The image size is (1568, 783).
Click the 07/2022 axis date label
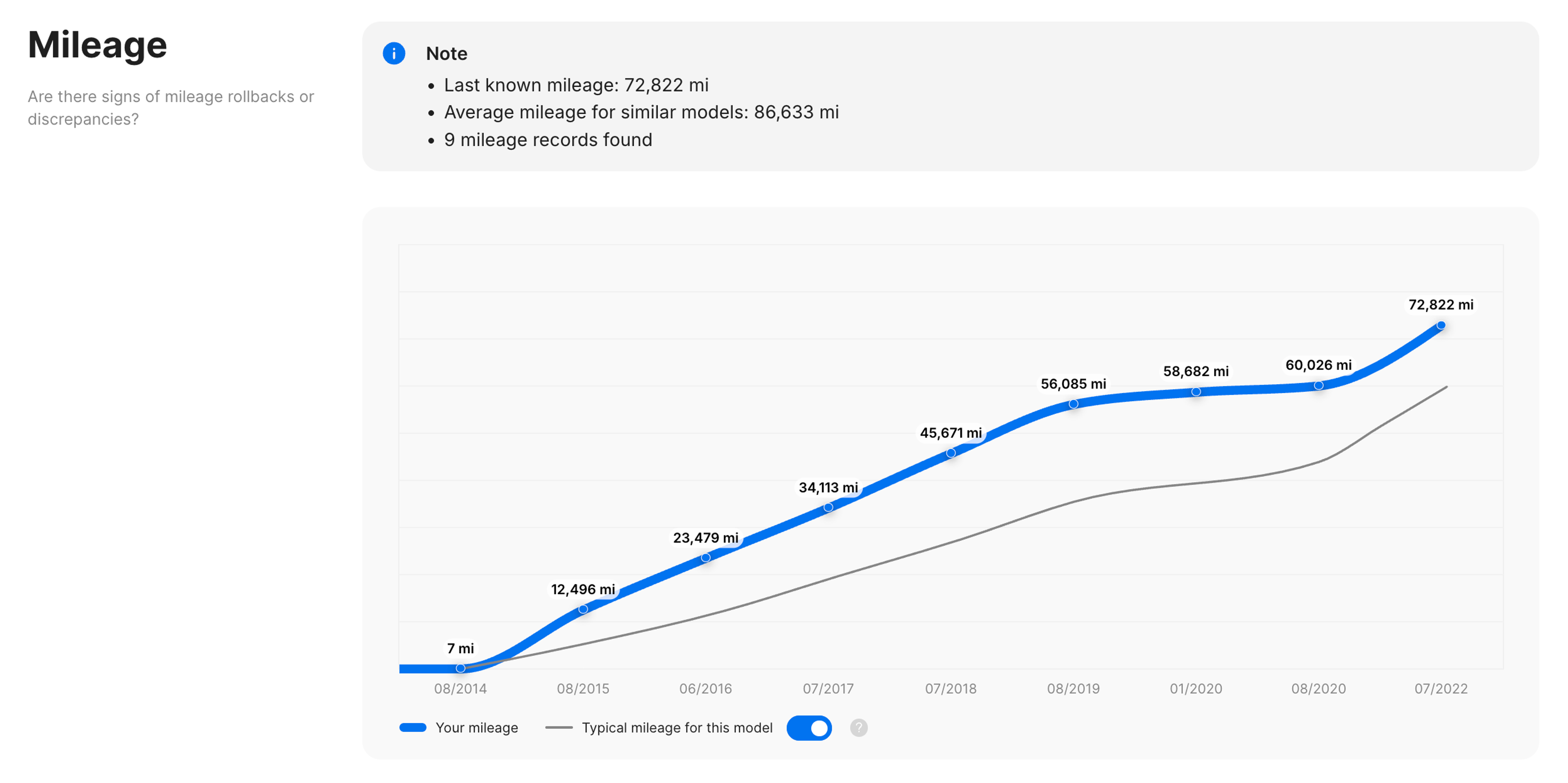click(x=1441, y=689)
